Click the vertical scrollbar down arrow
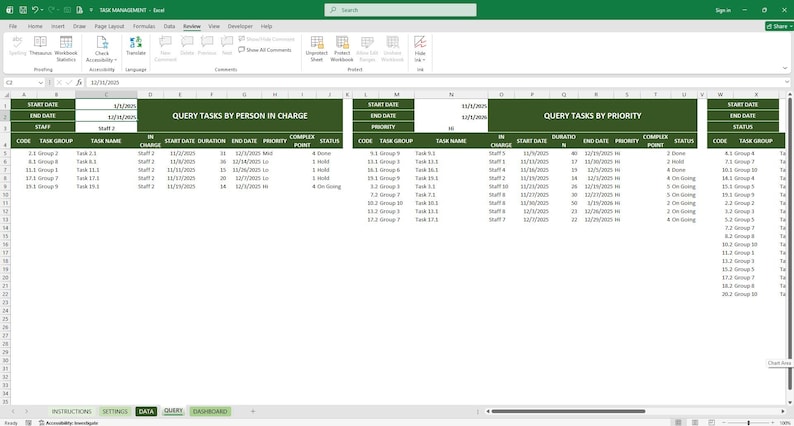 (x=789, y=403)
